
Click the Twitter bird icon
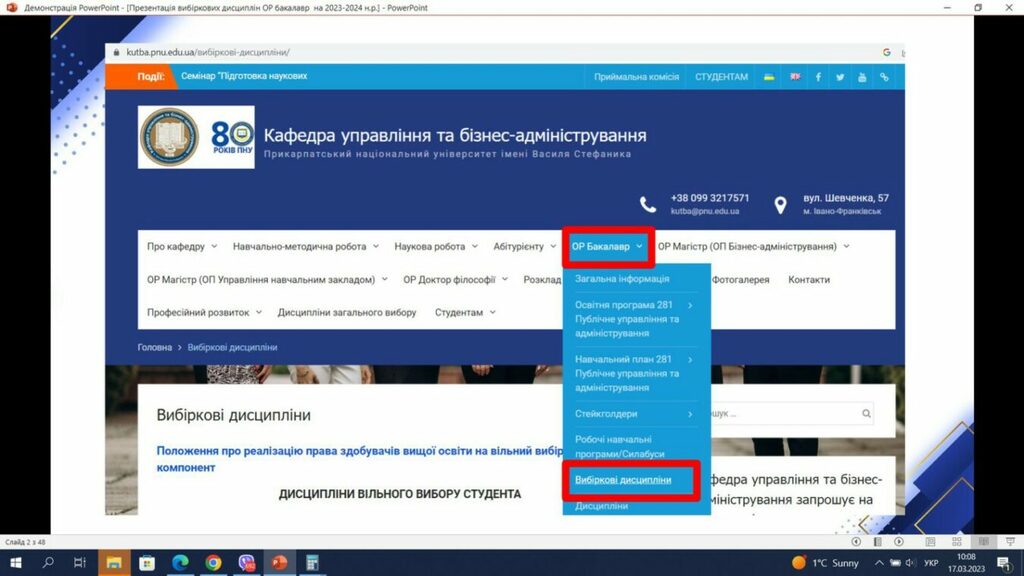click(838, 76)
